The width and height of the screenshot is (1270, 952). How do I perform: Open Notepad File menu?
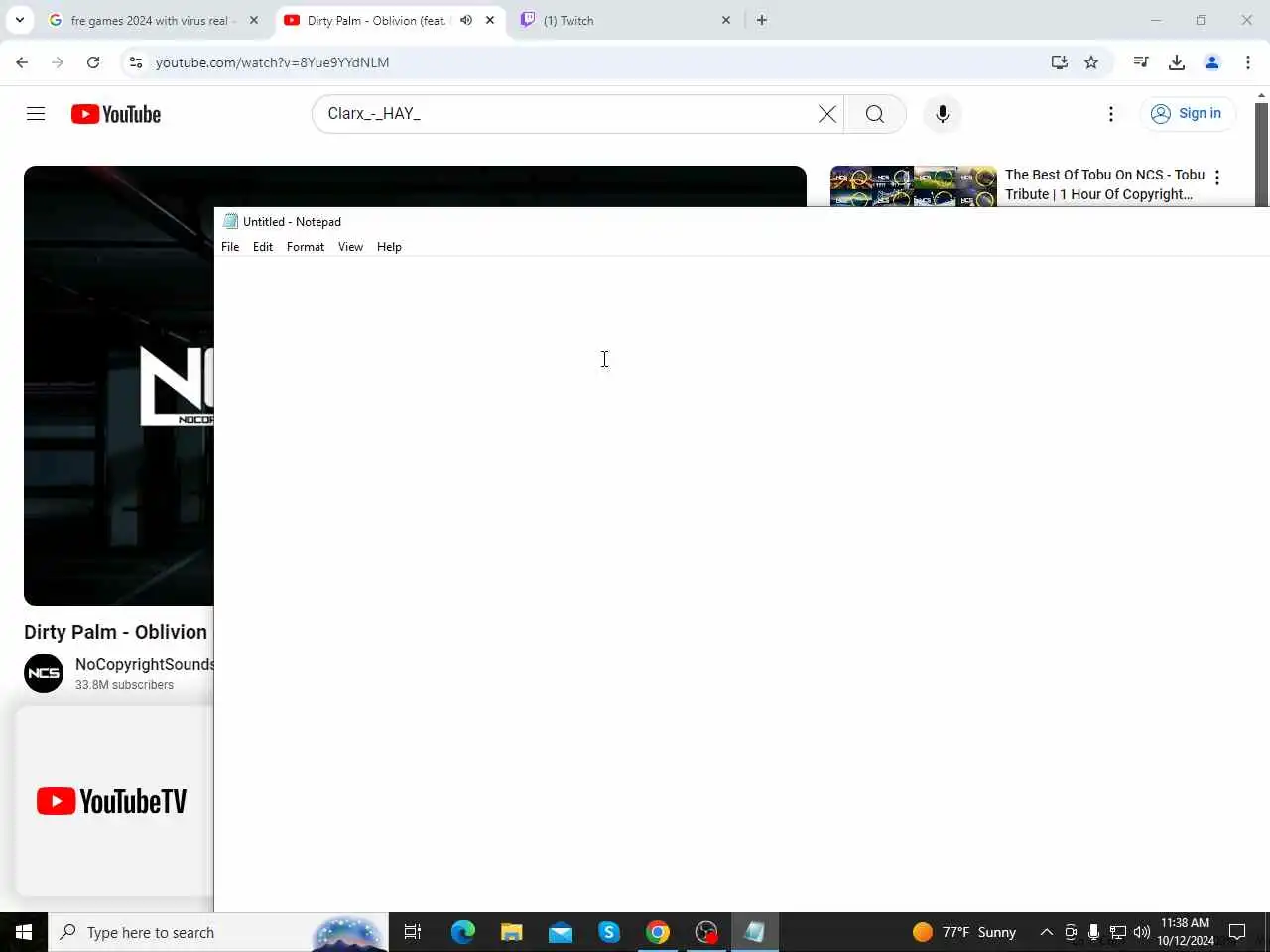(x=230, y=247)
